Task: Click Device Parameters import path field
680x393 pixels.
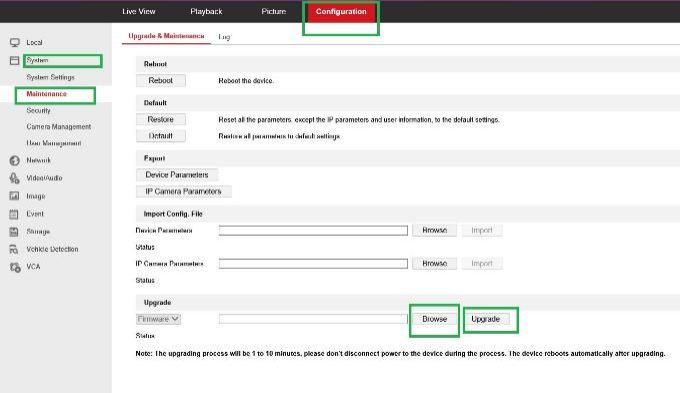Action: [313, 230]
